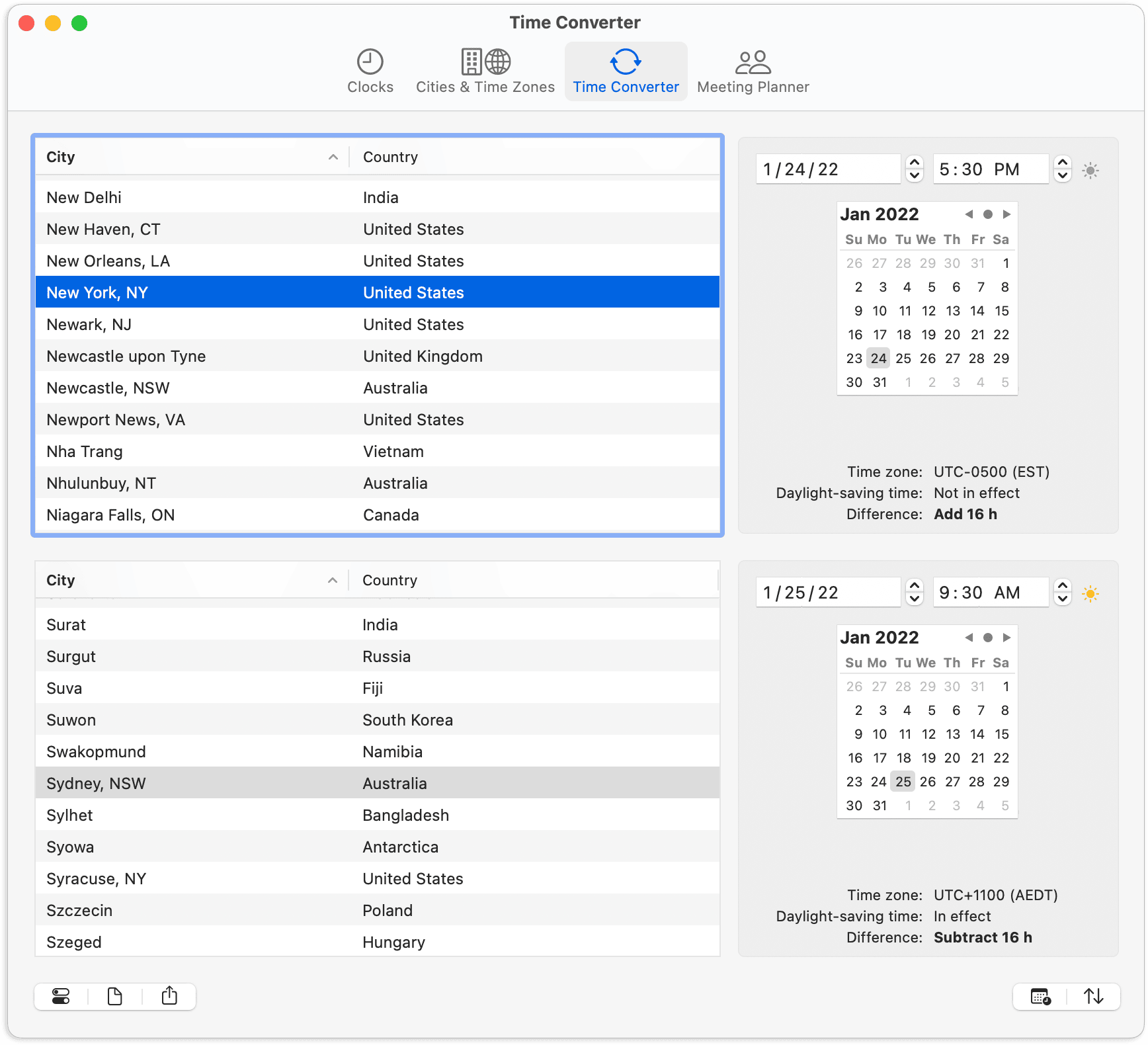Pick day 15 in upper calendar
The width and height of the screenshot is (1148, 1045).
pyautogui.click(x=1001, y=311)
